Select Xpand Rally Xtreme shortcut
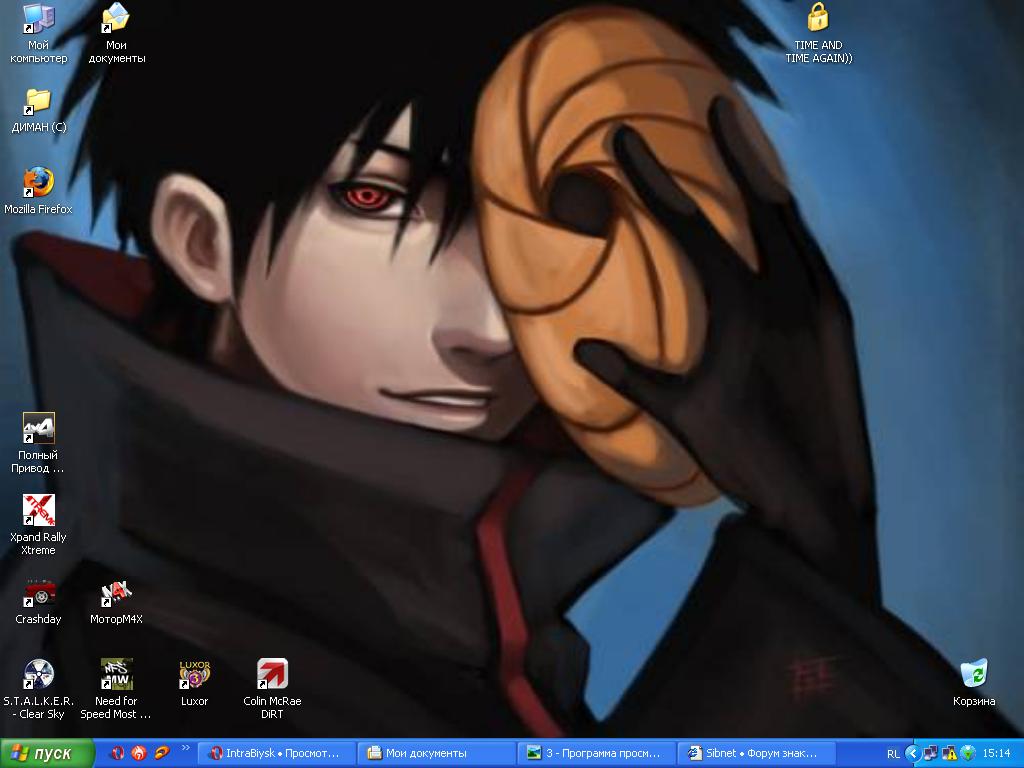The image size is (1024, 768). tap(38, 511)
